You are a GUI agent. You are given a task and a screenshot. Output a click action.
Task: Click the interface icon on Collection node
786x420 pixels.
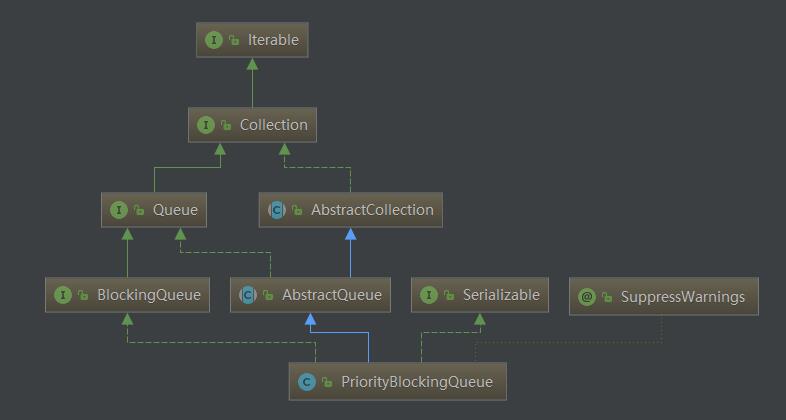[206, 125]
